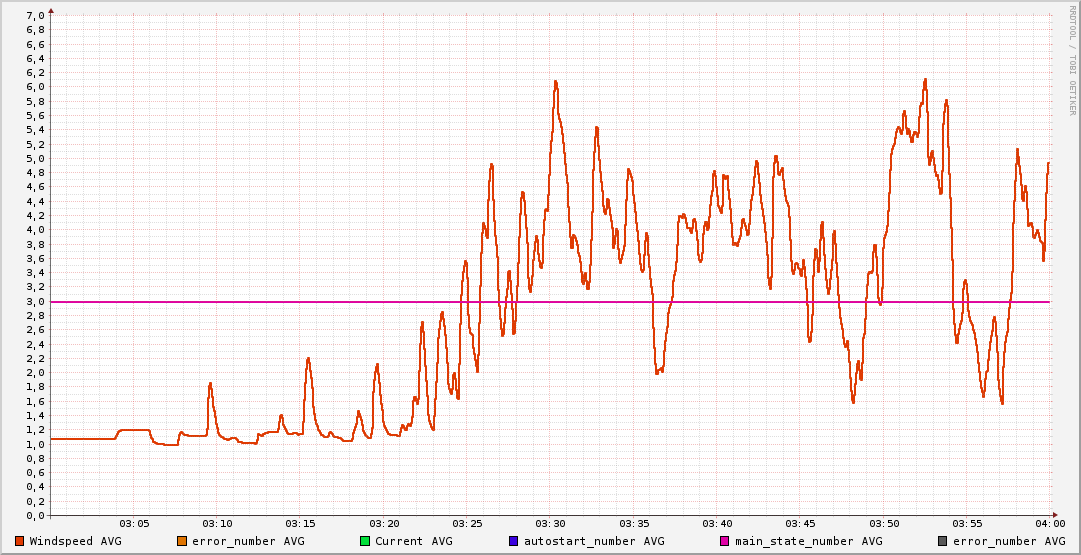The height and width of the screenshot is (555, 1081).
Task: Select the green Current AVG legend swatch
Action: point(365,541)
